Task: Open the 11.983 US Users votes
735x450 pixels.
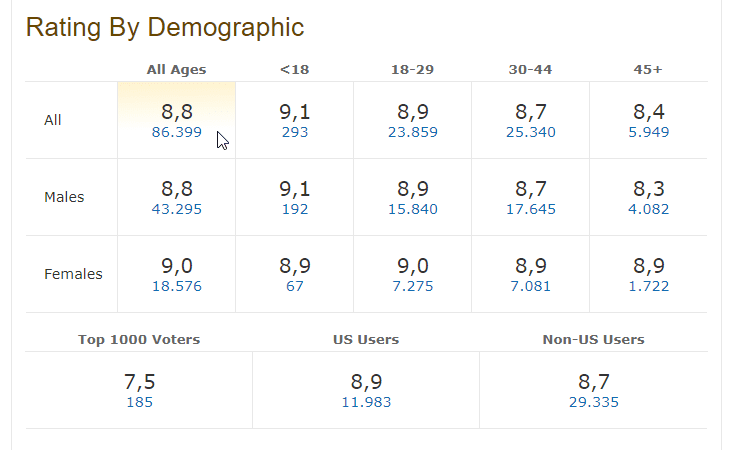Action: (366, 402)
